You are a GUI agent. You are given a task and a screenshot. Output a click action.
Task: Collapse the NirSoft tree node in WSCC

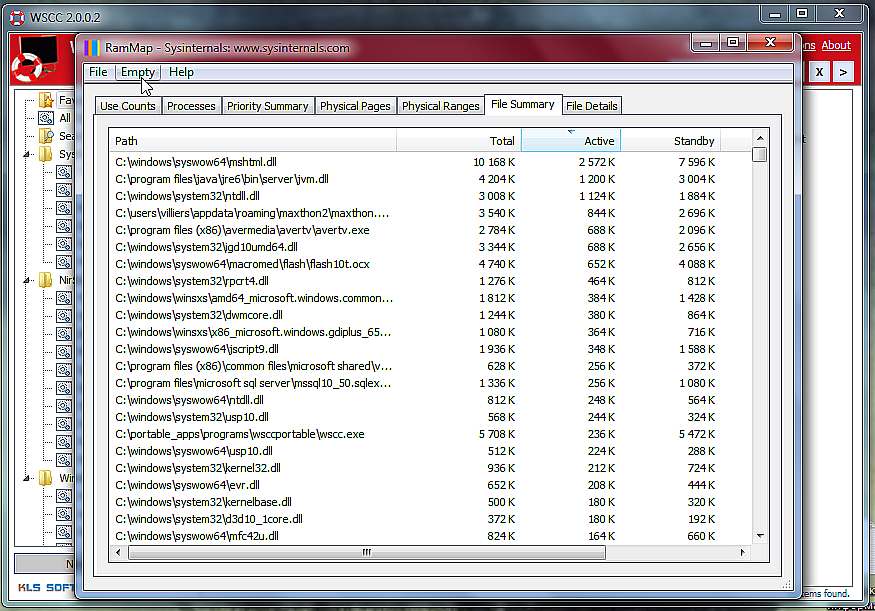tap(26, 280)
